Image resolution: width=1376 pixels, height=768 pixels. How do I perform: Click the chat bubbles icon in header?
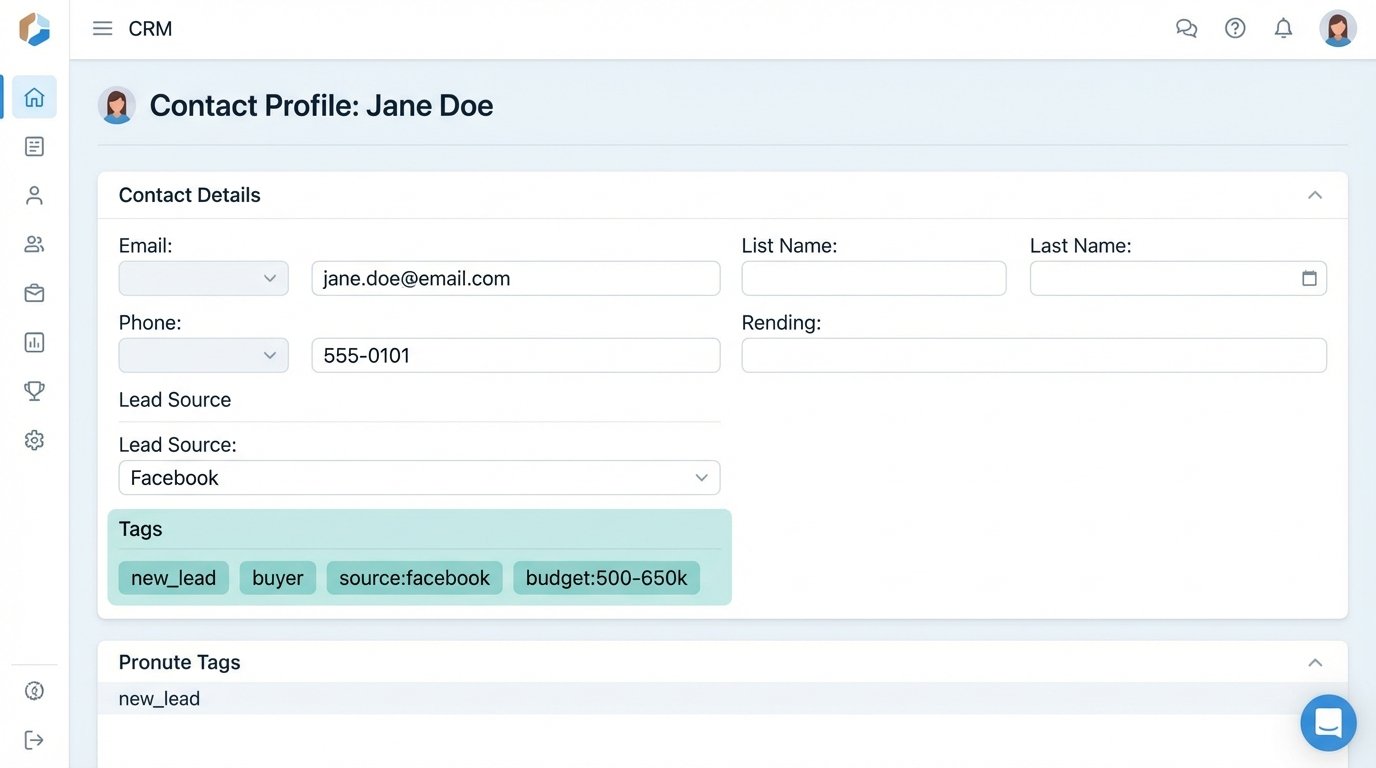(1186, 28)
